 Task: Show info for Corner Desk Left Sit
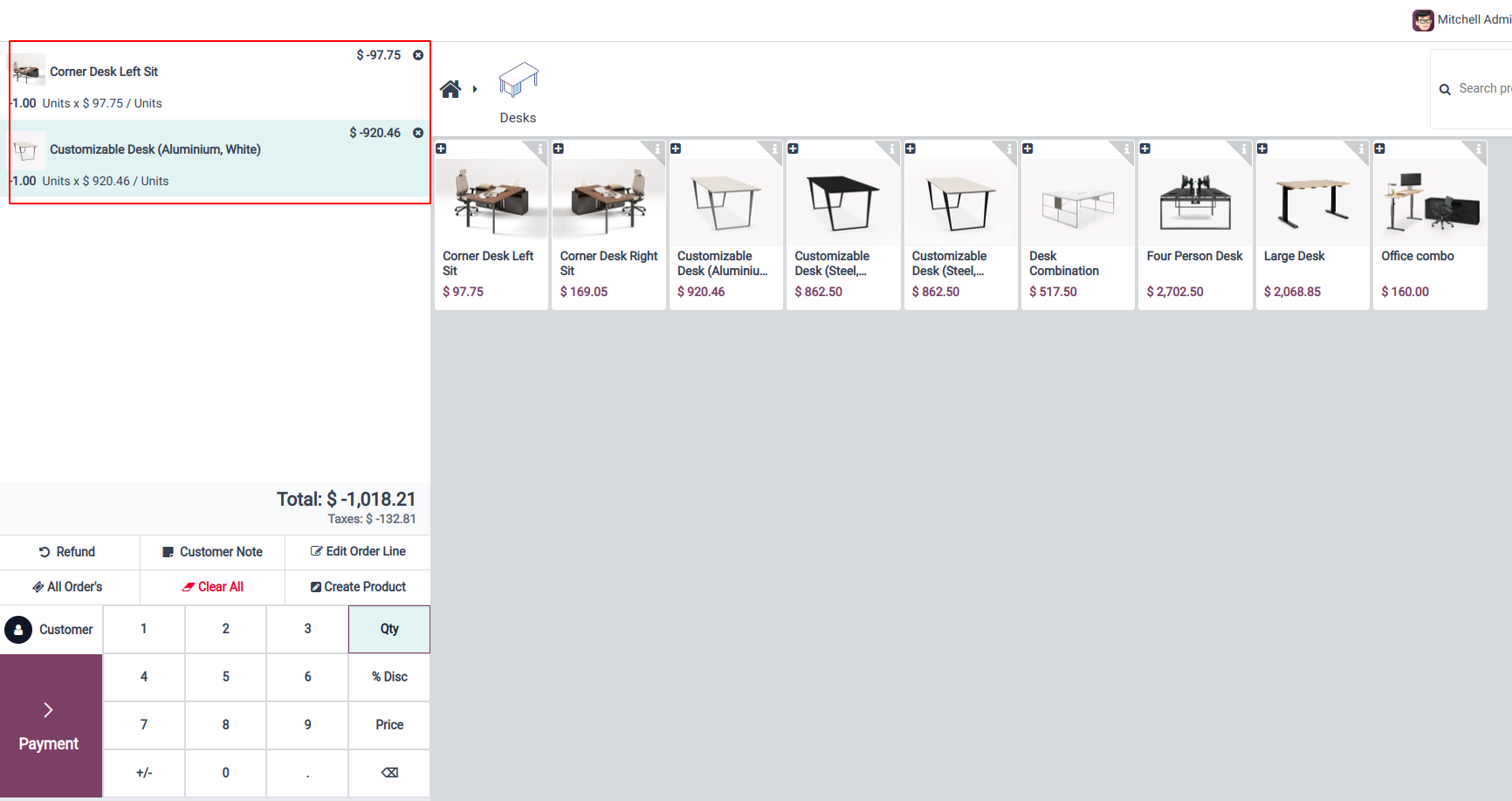540,149
